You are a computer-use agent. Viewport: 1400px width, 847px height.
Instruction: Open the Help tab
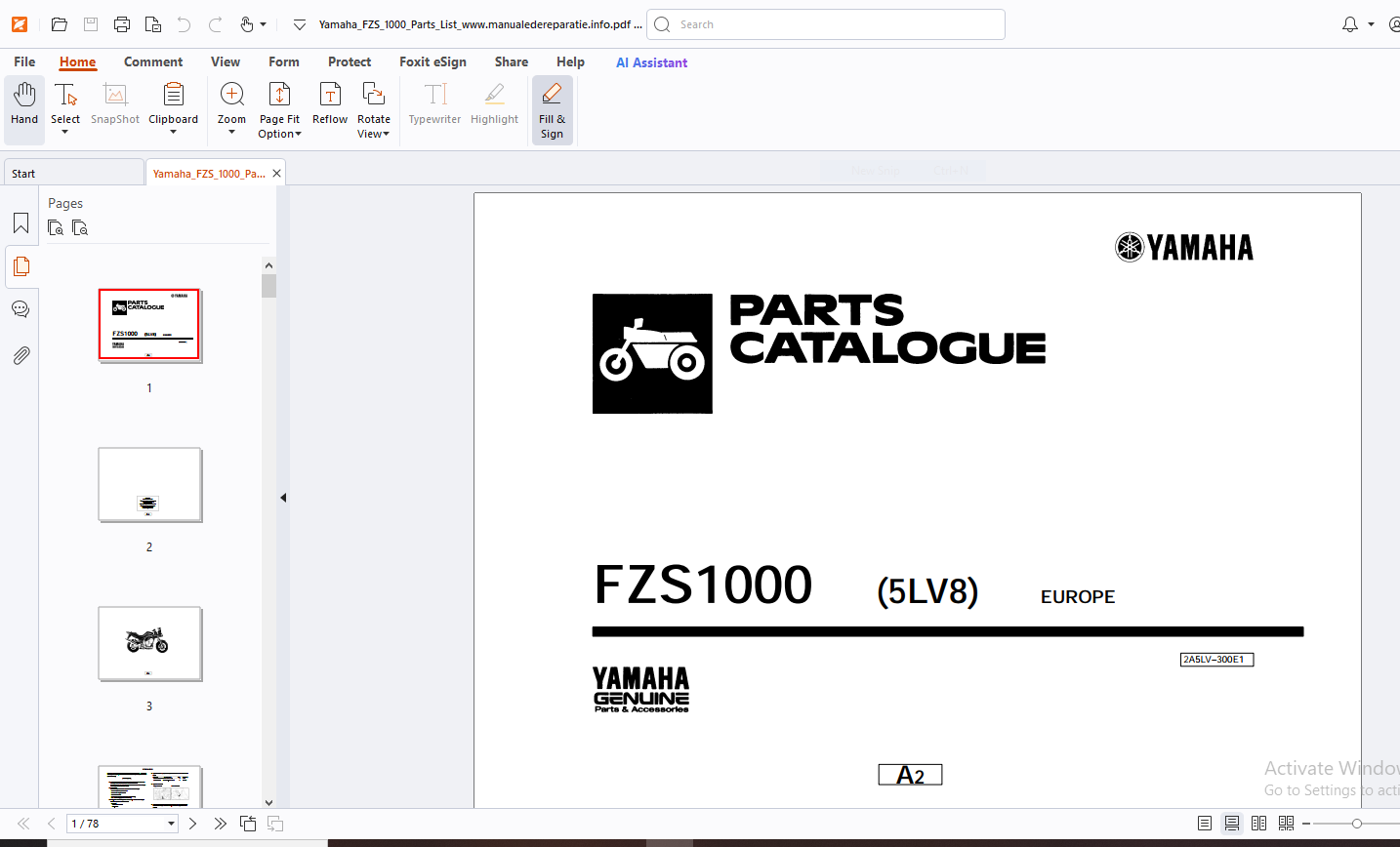pos(570,61)
